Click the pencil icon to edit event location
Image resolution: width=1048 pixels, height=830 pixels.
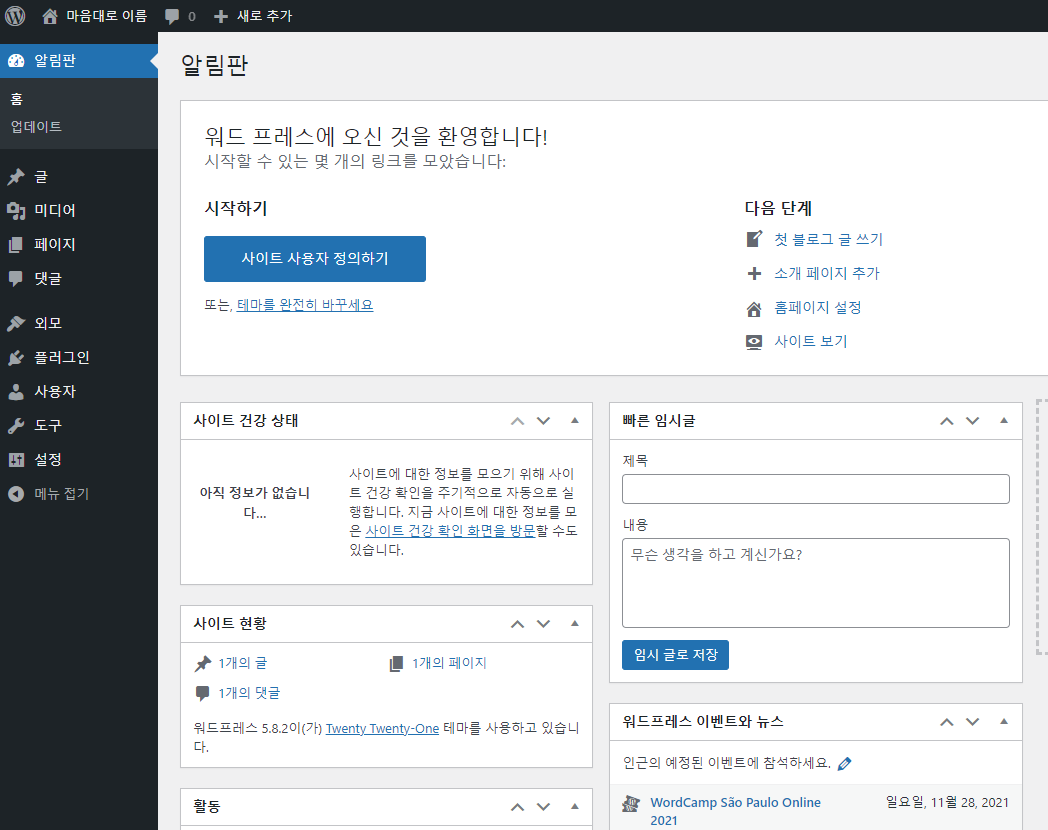845,763
